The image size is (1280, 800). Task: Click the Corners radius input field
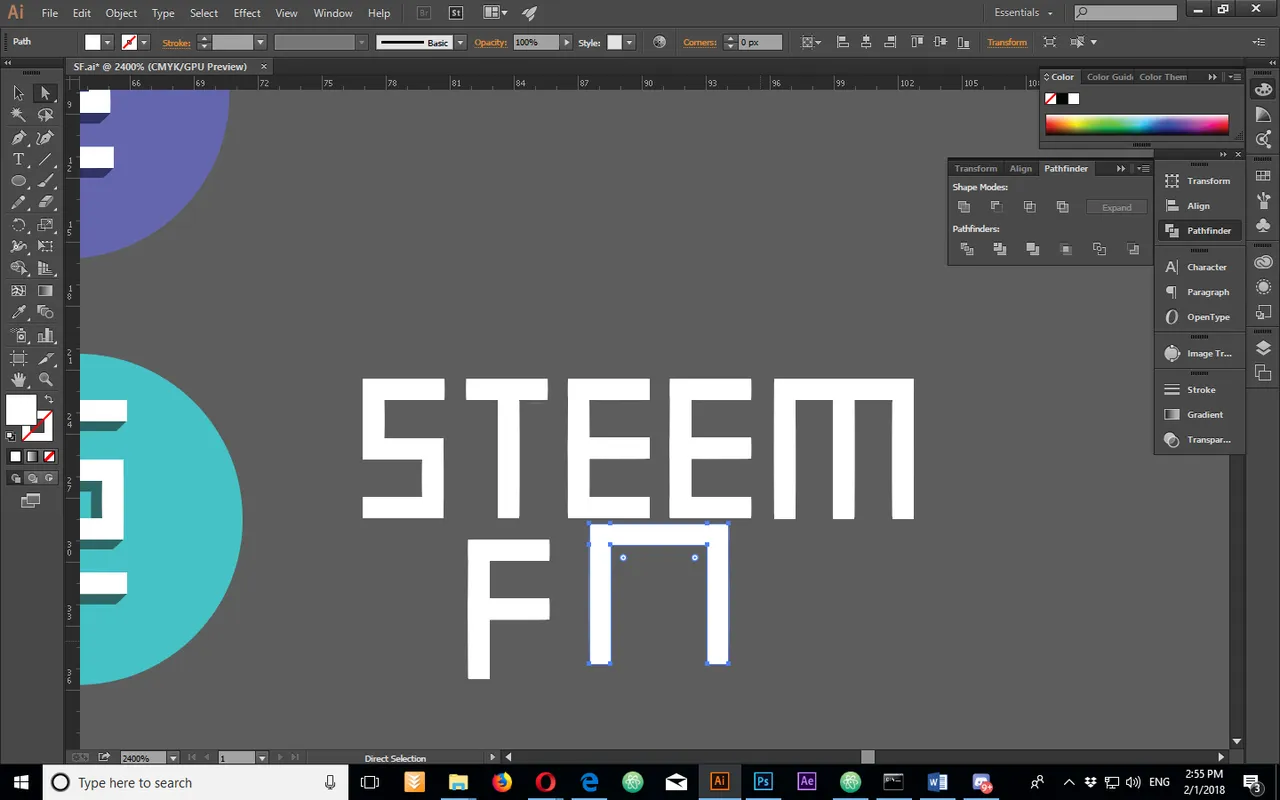coord(761,43)
